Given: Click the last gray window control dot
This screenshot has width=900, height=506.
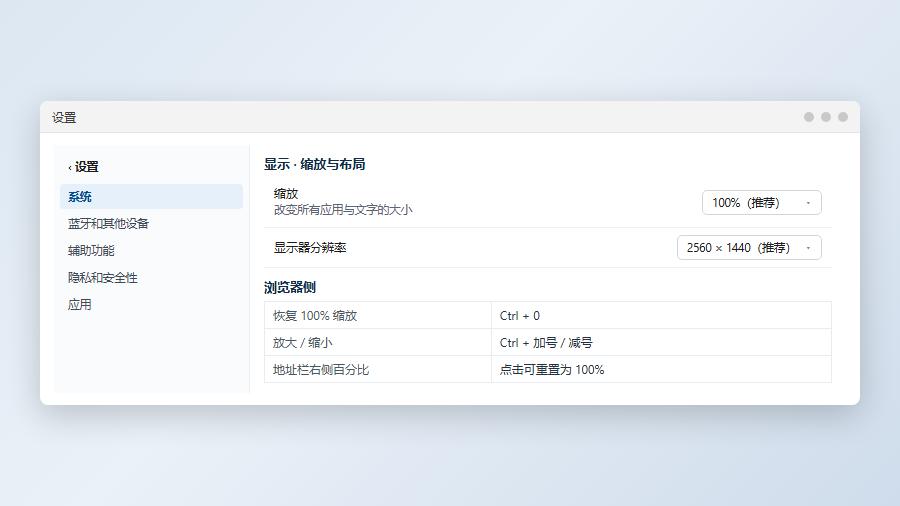Looking at the screenshot, I should 843,117.
